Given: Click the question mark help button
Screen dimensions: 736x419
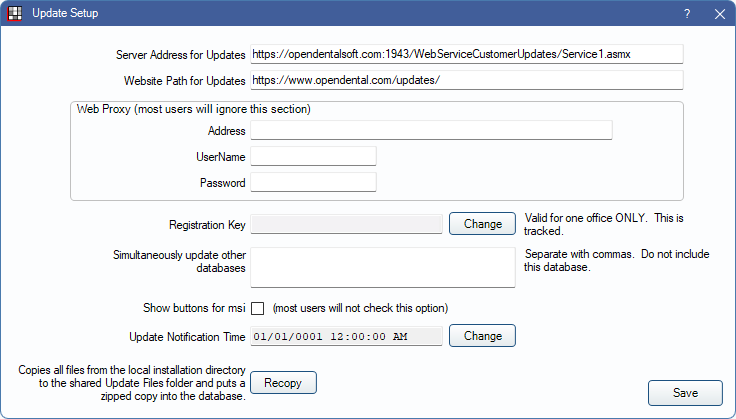Looking at the screenshot, I should tap(687, 14).
